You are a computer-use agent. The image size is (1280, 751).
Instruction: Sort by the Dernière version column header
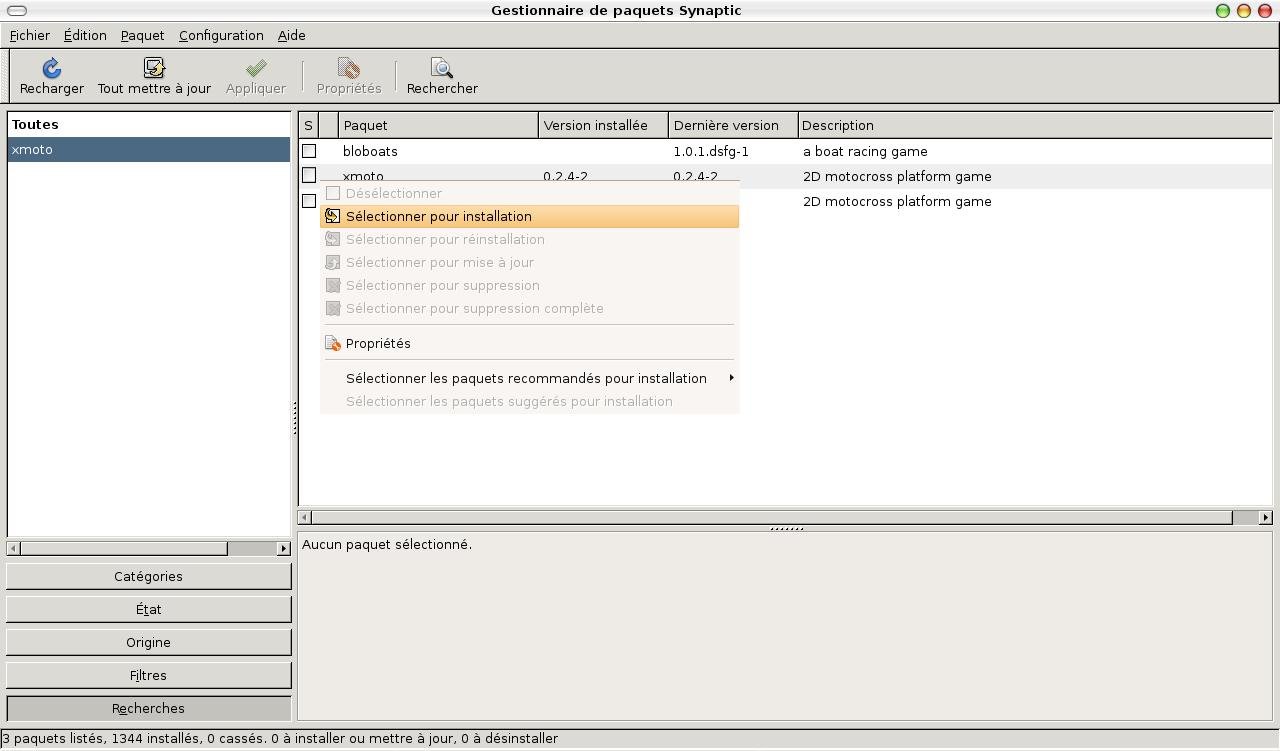point(734,125)
